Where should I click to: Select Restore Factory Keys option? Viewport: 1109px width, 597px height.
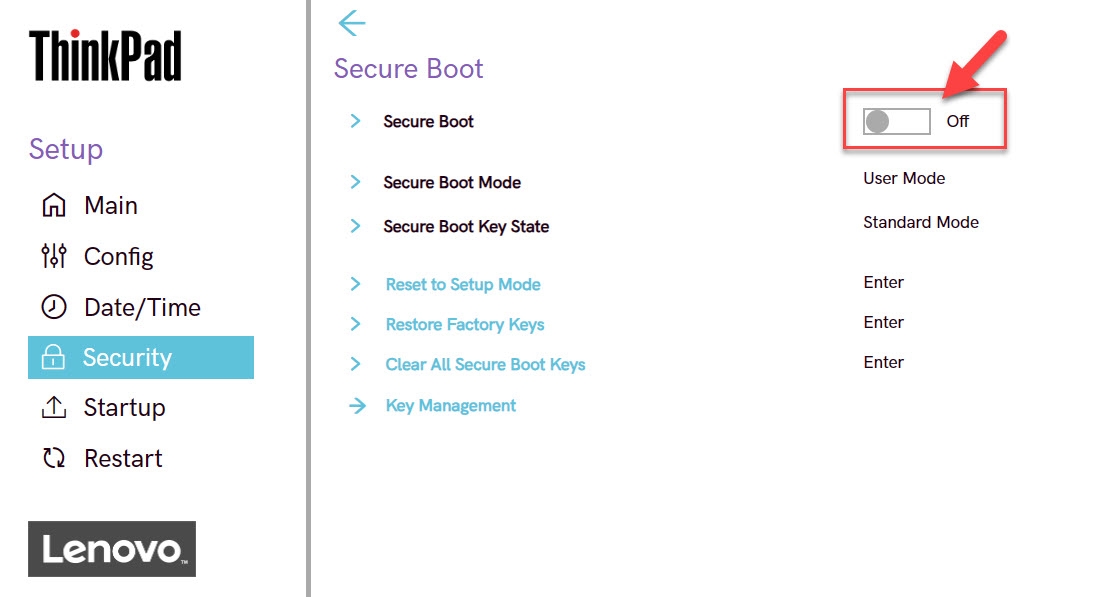click(x=465, y=324)
